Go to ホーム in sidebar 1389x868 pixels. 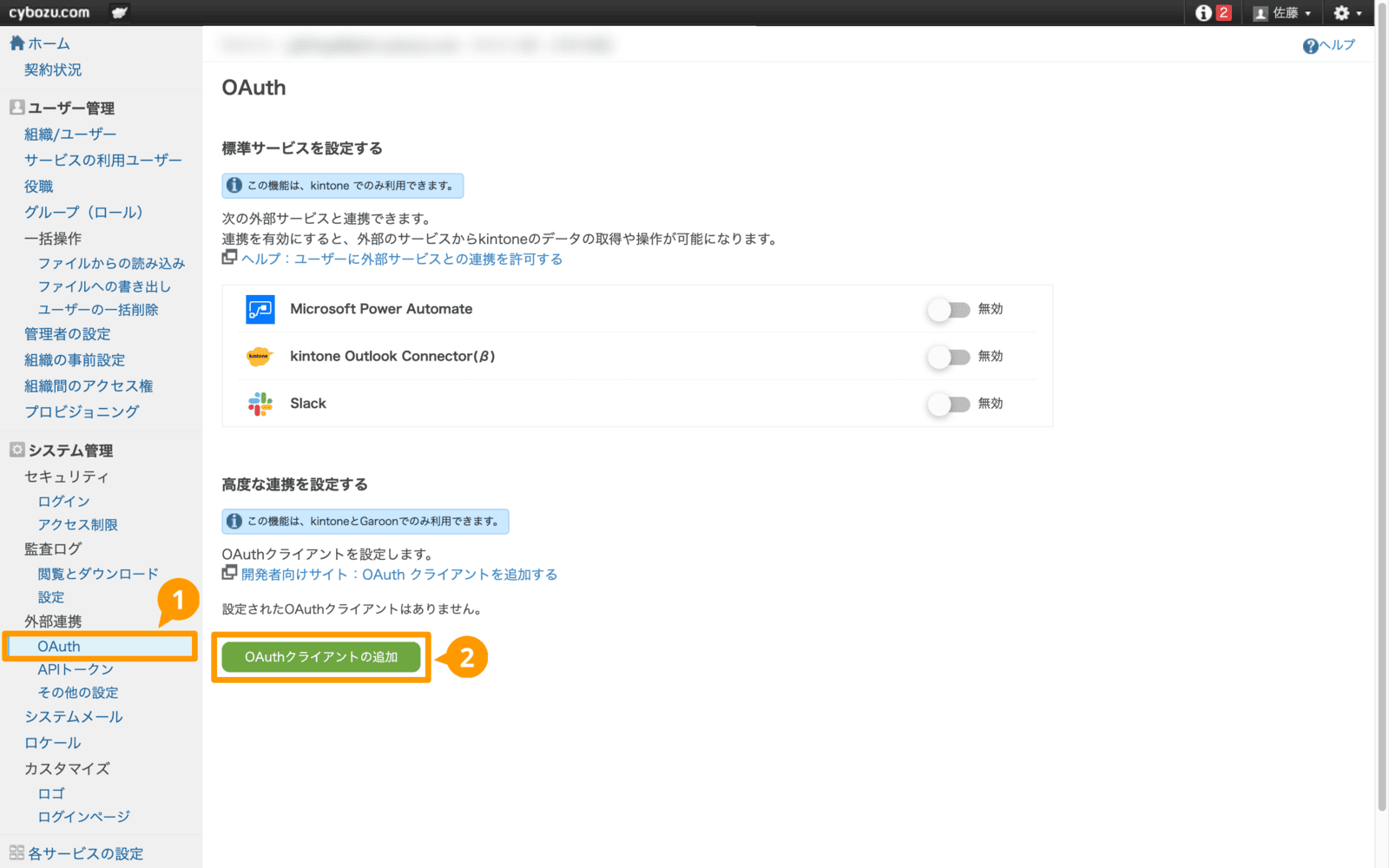tap(40, 43)
